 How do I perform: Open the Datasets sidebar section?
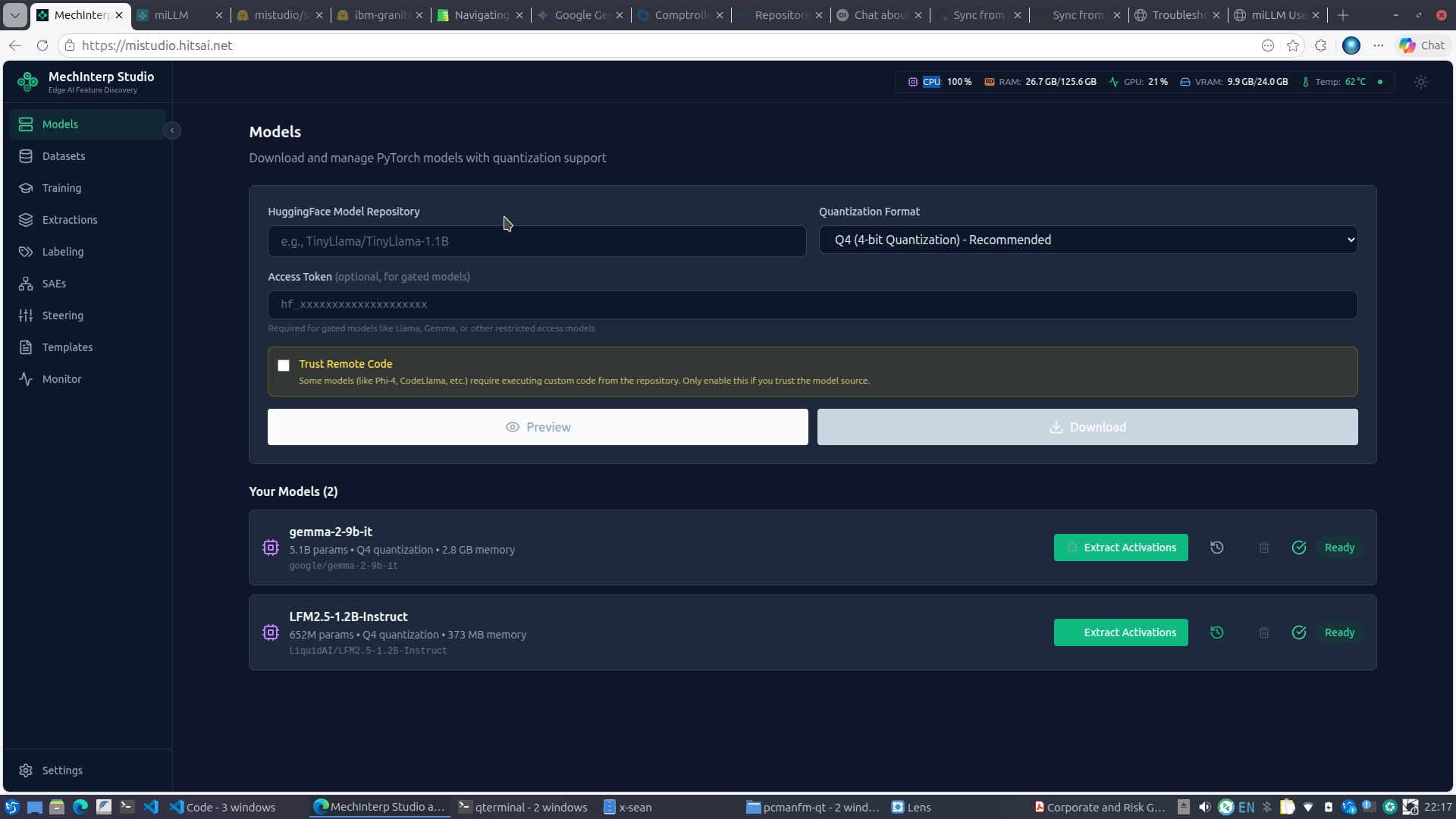88,156
